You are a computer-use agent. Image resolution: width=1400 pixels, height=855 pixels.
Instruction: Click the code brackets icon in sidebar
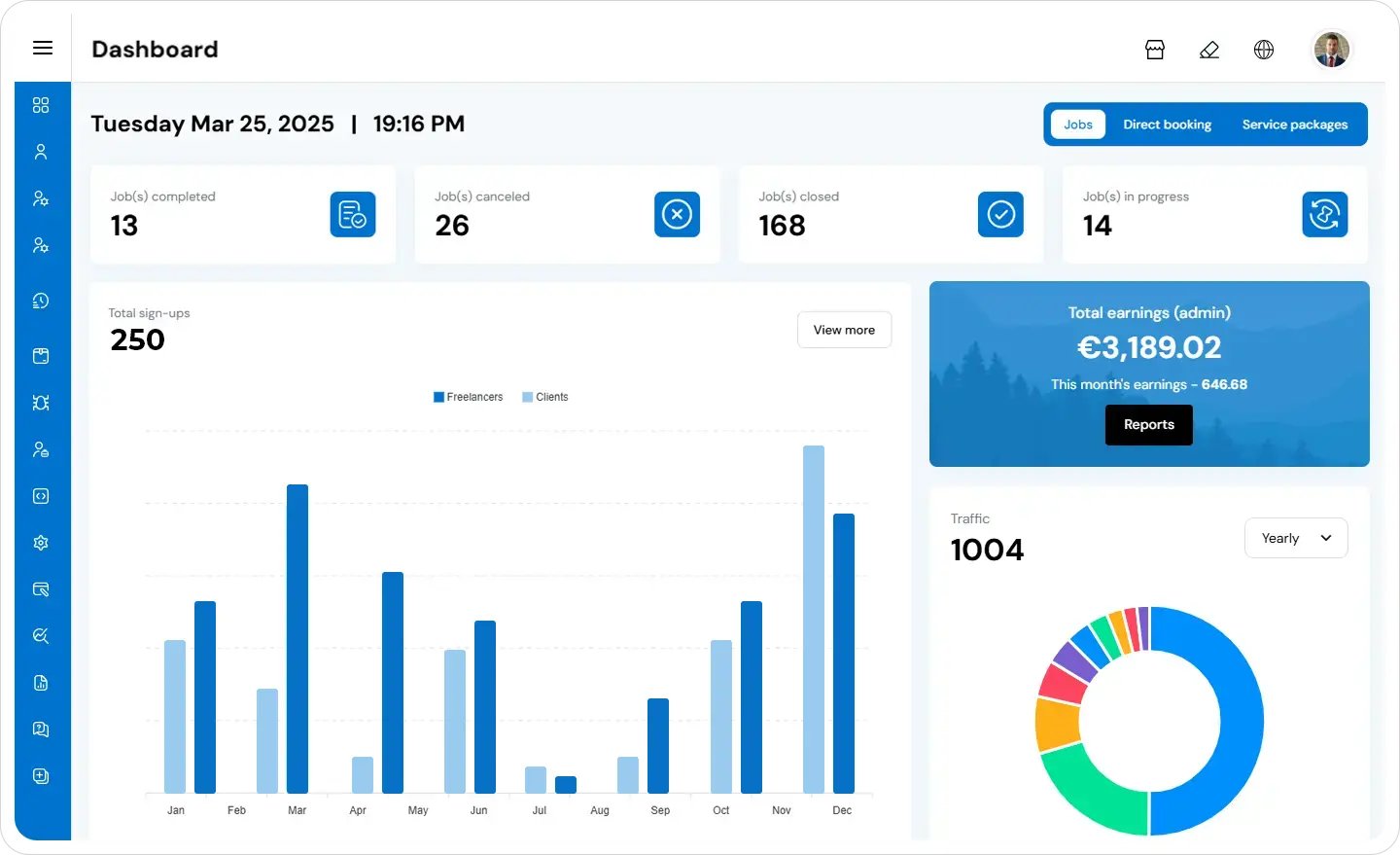coord(41,496)
